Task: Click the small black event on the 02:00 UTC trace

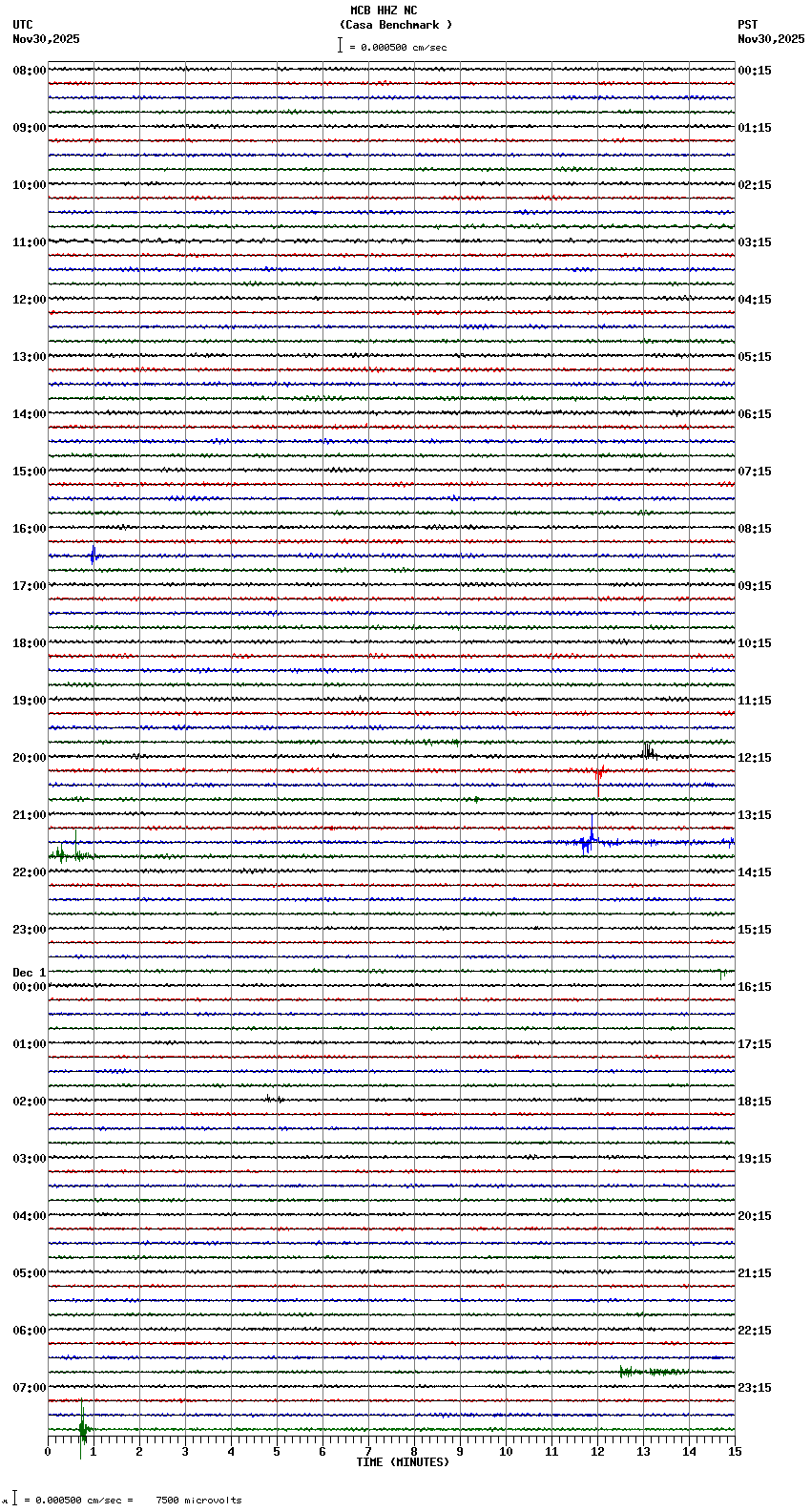Action: [x=274, y=1099]
